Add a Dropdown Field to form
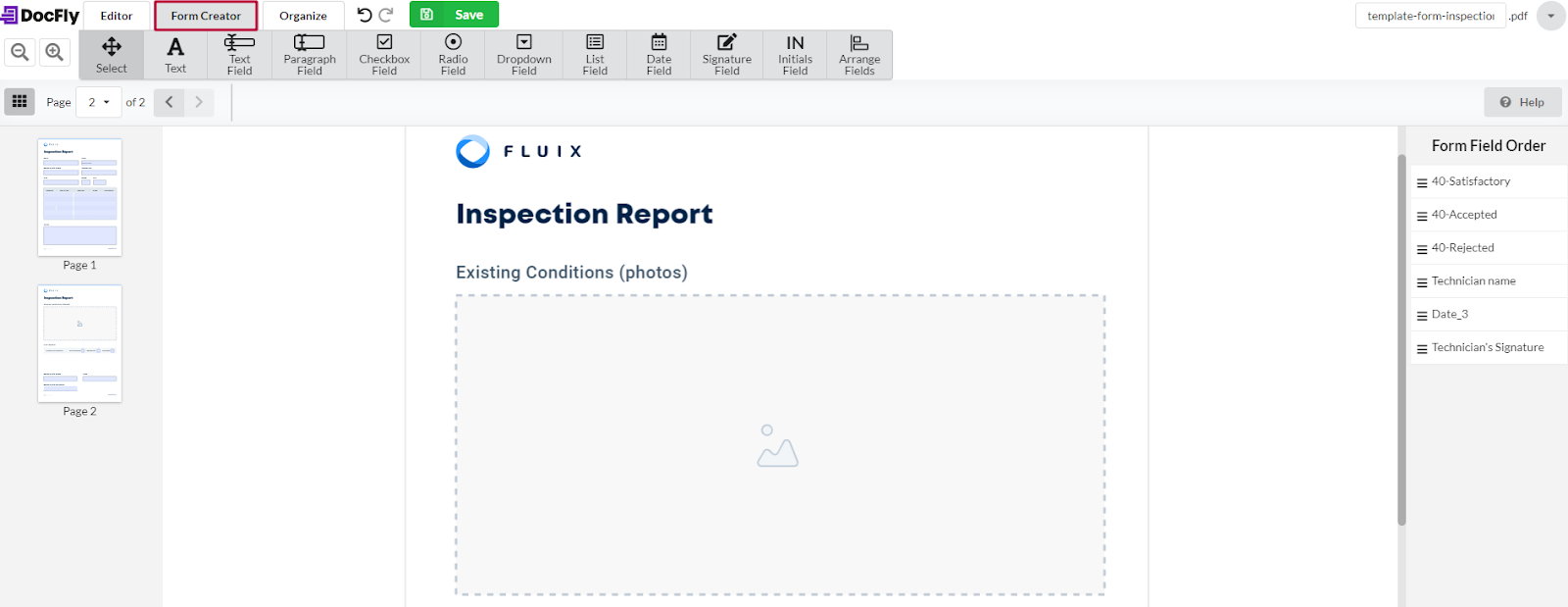 pos(524,54)
